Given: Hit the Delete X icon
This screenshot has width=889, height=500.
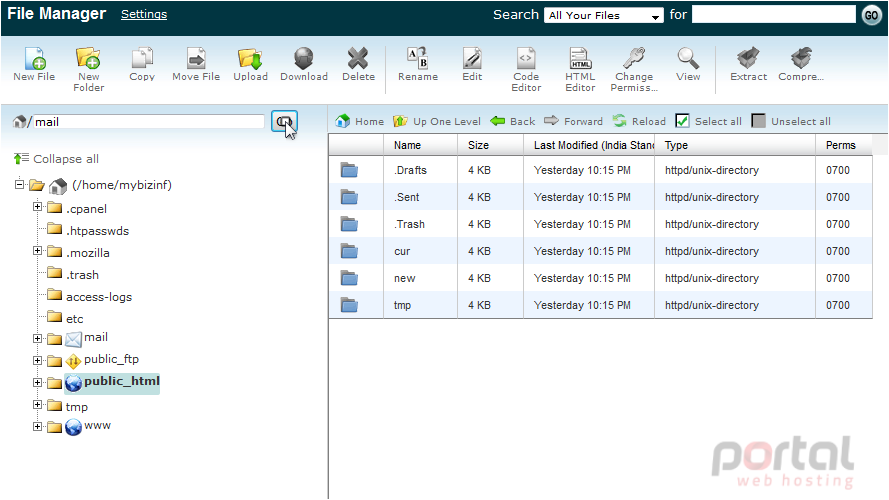Looking at the screenshot, I should pos(358,58).
